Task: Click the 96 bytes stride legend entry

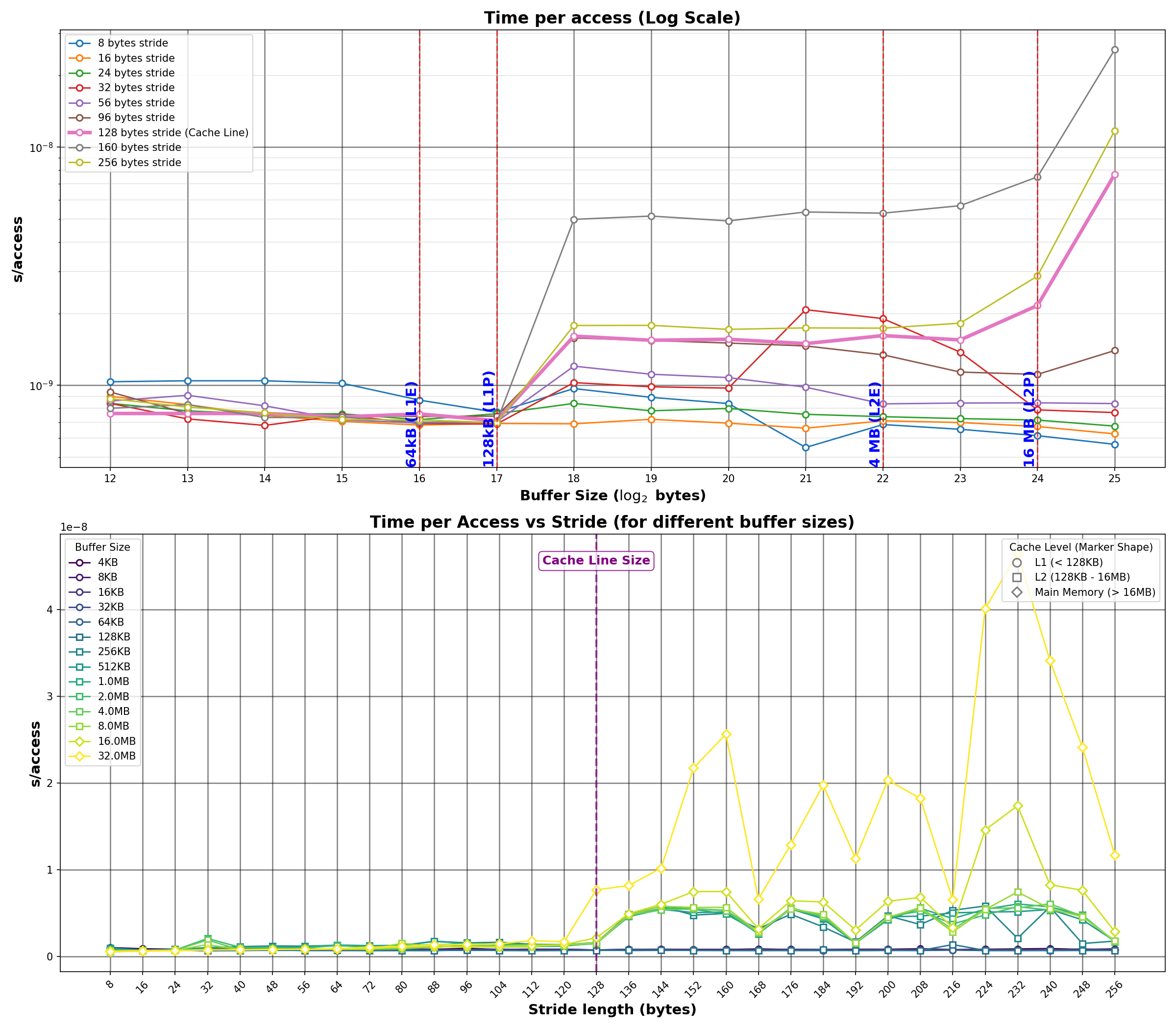Action: (136, 118)
